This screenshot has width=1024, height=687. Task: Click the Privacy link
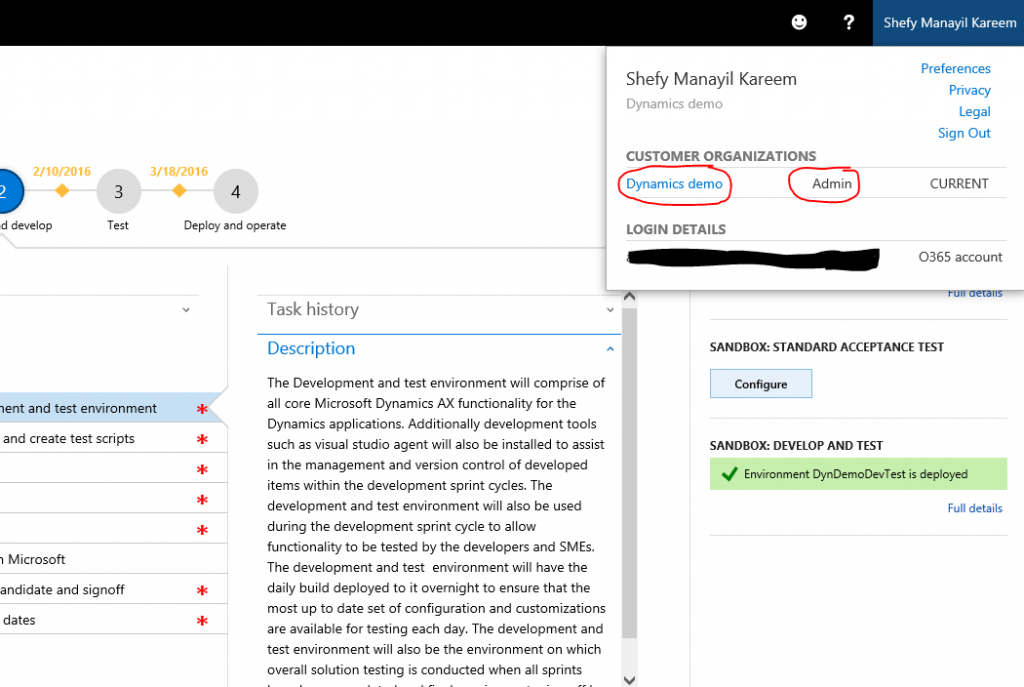[969, 90]
